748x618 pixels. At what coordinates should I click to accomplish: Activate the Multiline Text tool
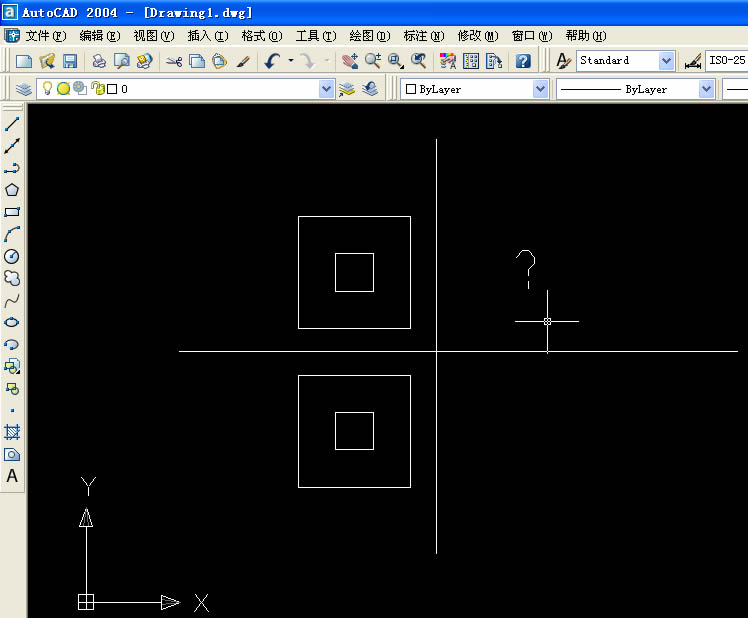click(12, 476)
